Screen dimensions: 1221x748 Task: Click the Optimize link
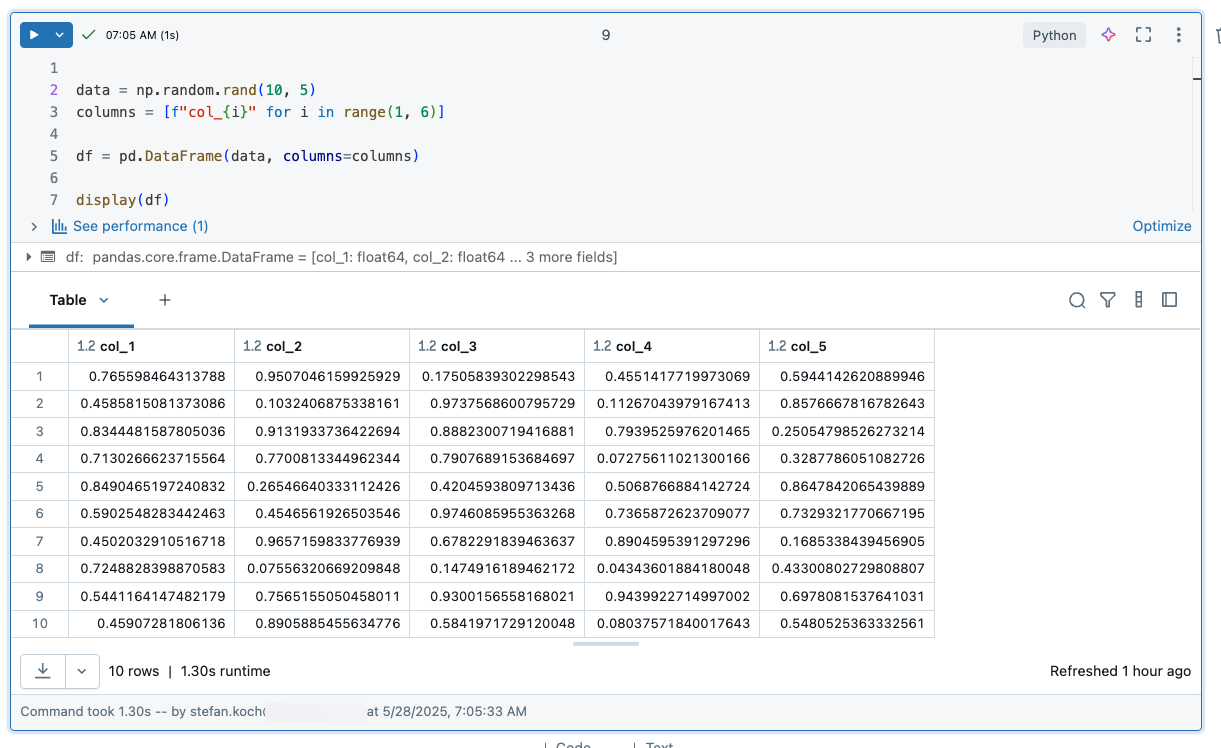click(x=1161, y=226)
